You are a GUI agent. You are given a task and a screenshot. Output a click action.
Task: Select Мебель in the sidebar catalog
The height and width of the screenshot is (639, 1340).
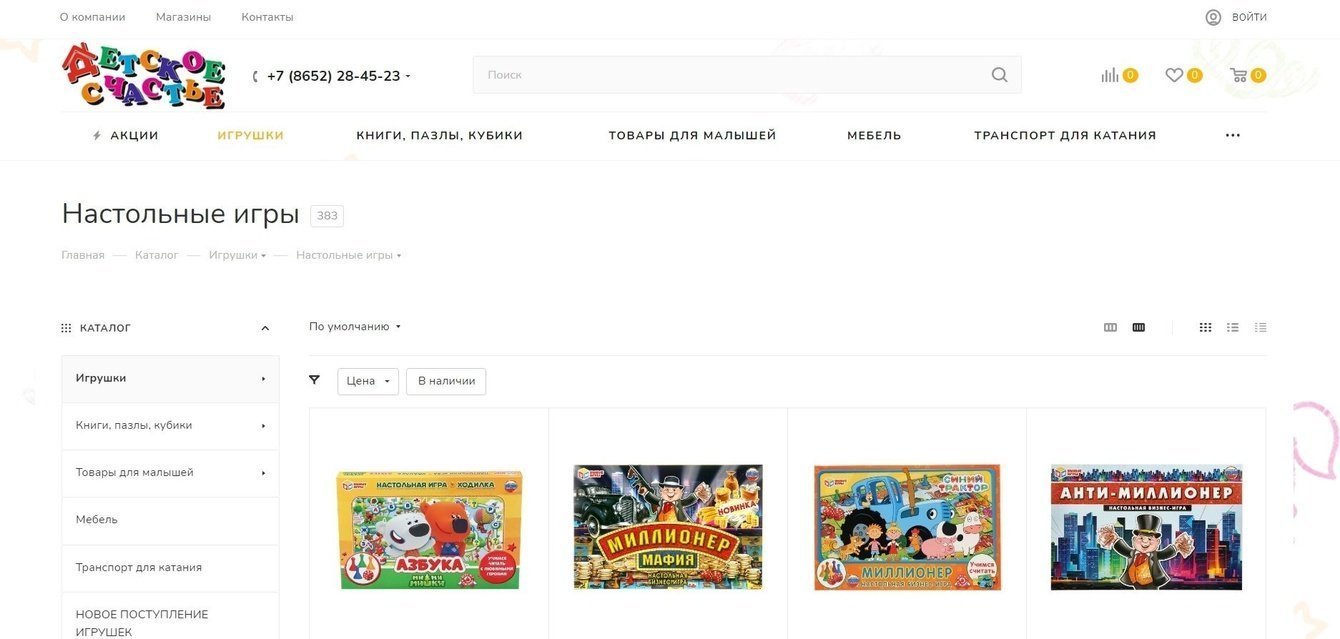(x=170, y=520)
